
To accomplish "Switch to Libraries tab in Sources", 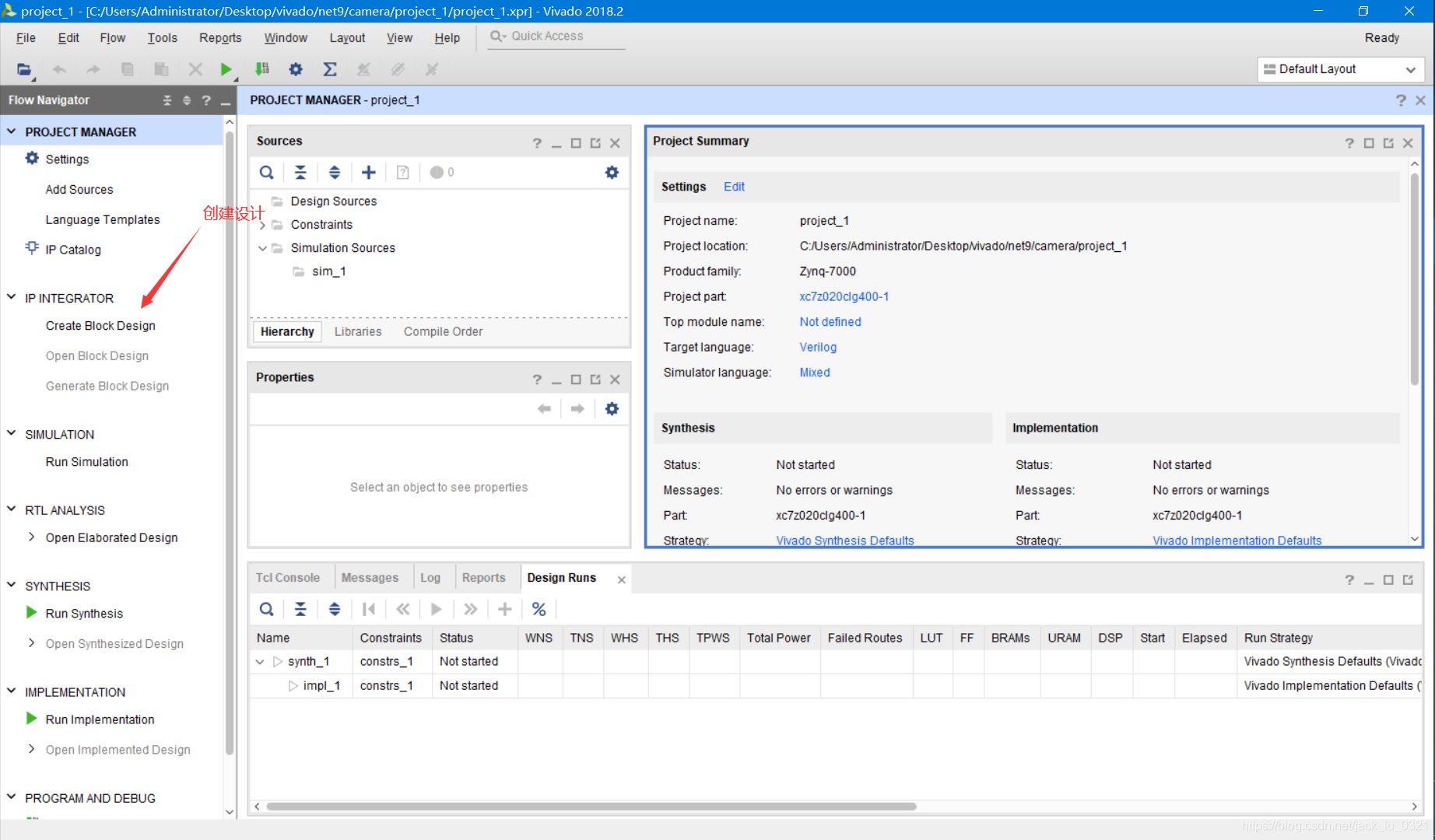I will tap(358, 332).
